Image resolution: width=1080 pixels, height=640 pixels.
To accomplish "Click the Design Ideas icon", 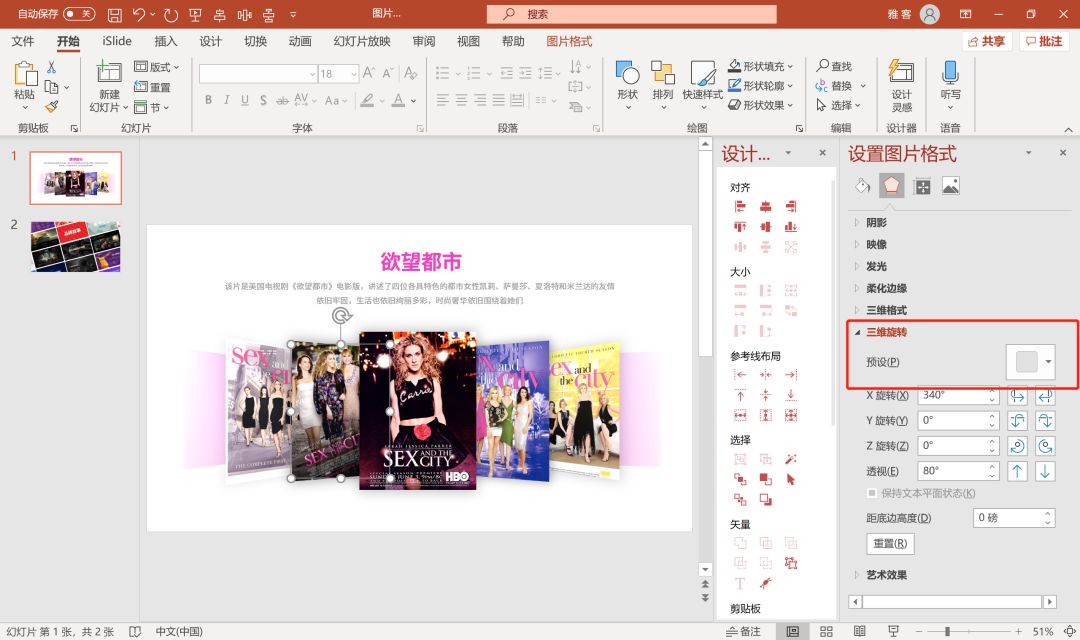I will point(901,72).
